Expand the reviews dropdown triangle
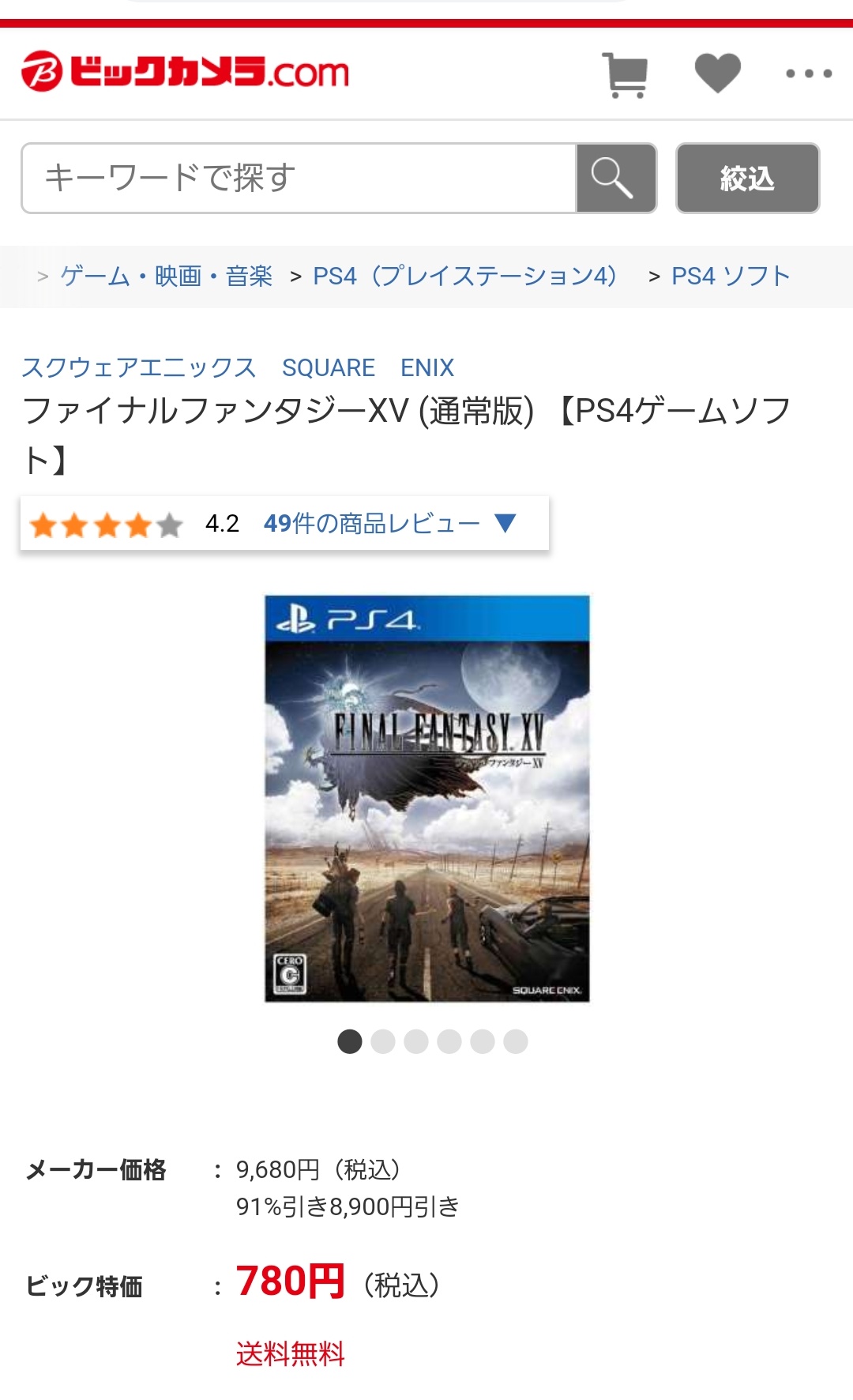853x1400 pixels. click(505, 522)
